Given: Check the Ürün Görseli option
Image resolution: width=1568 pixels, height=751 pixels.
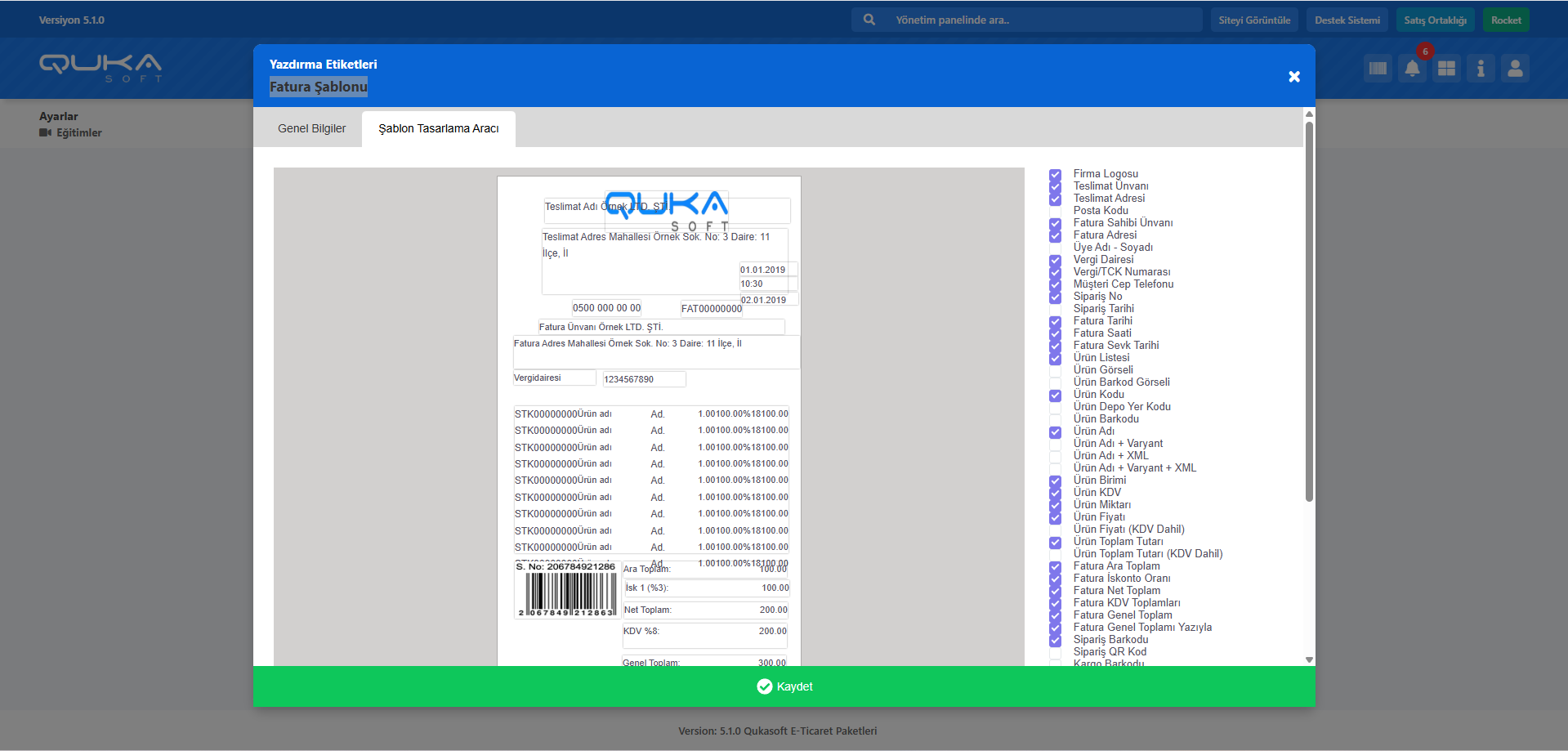Looking at the screenshot, I should pos(1055,370).
